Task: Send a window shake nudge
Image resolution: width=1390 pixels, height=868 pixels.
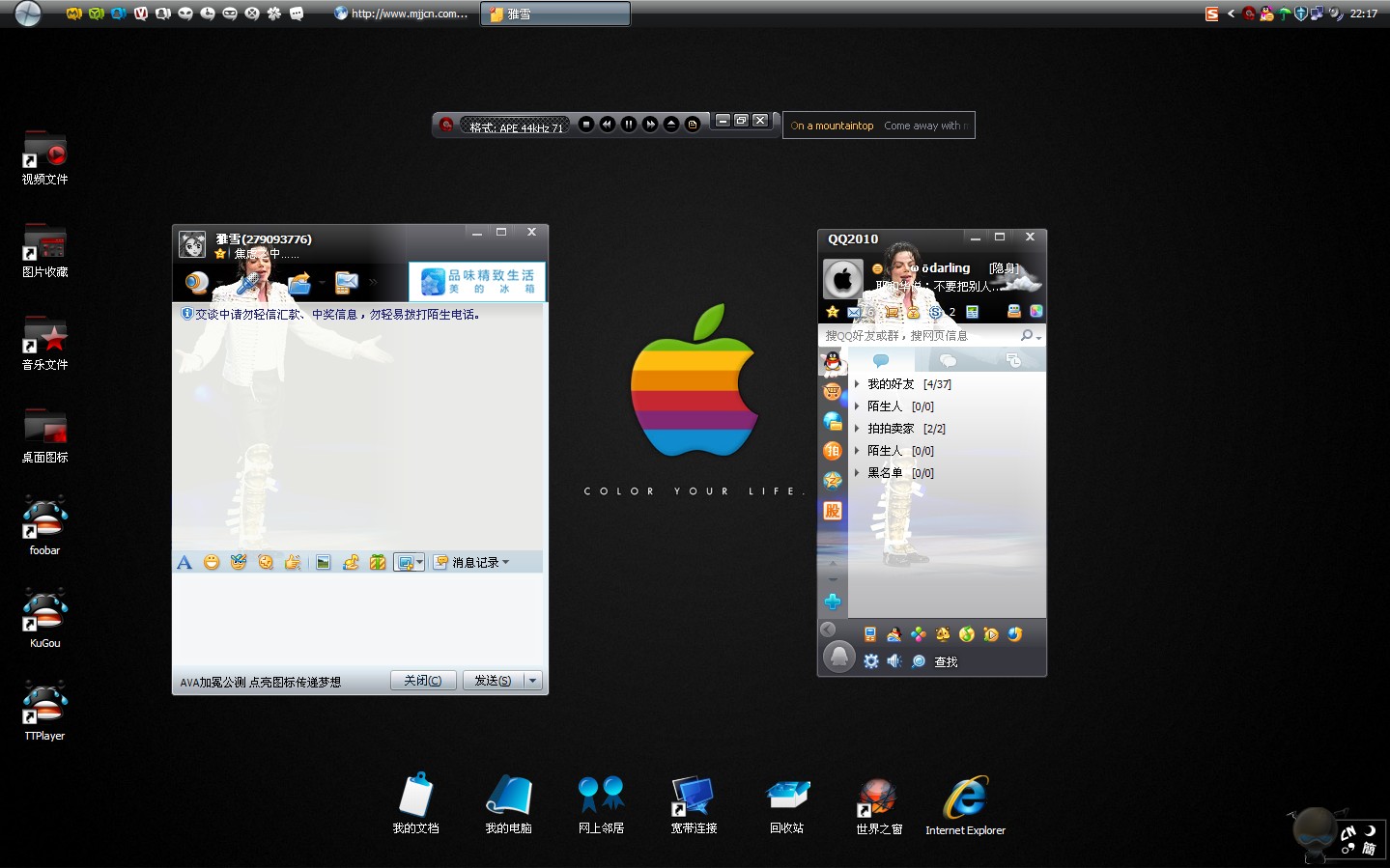Action: click(x=266, y=563)
